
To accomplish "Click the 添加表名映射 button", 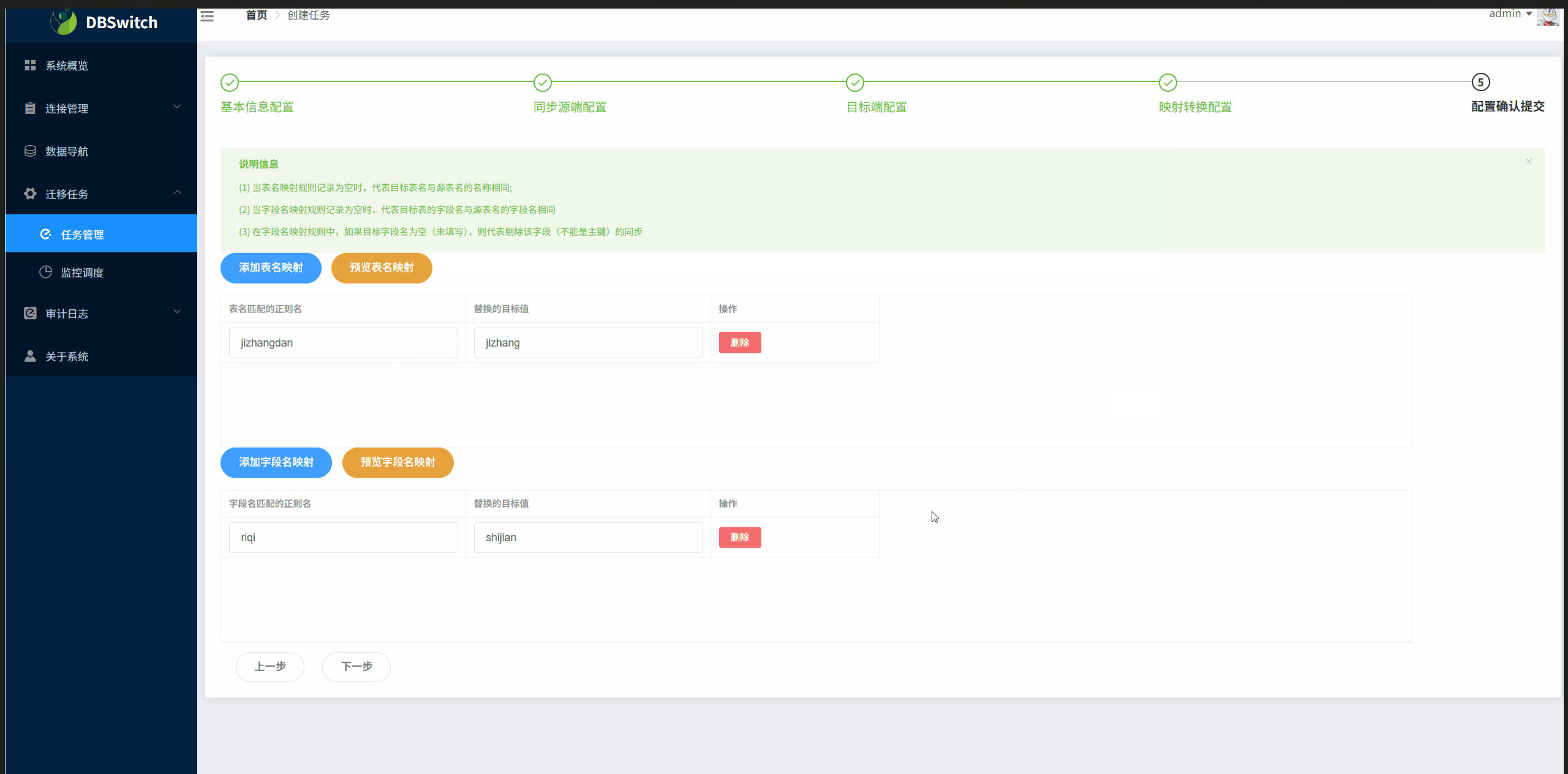I will (x=271, y=268).
